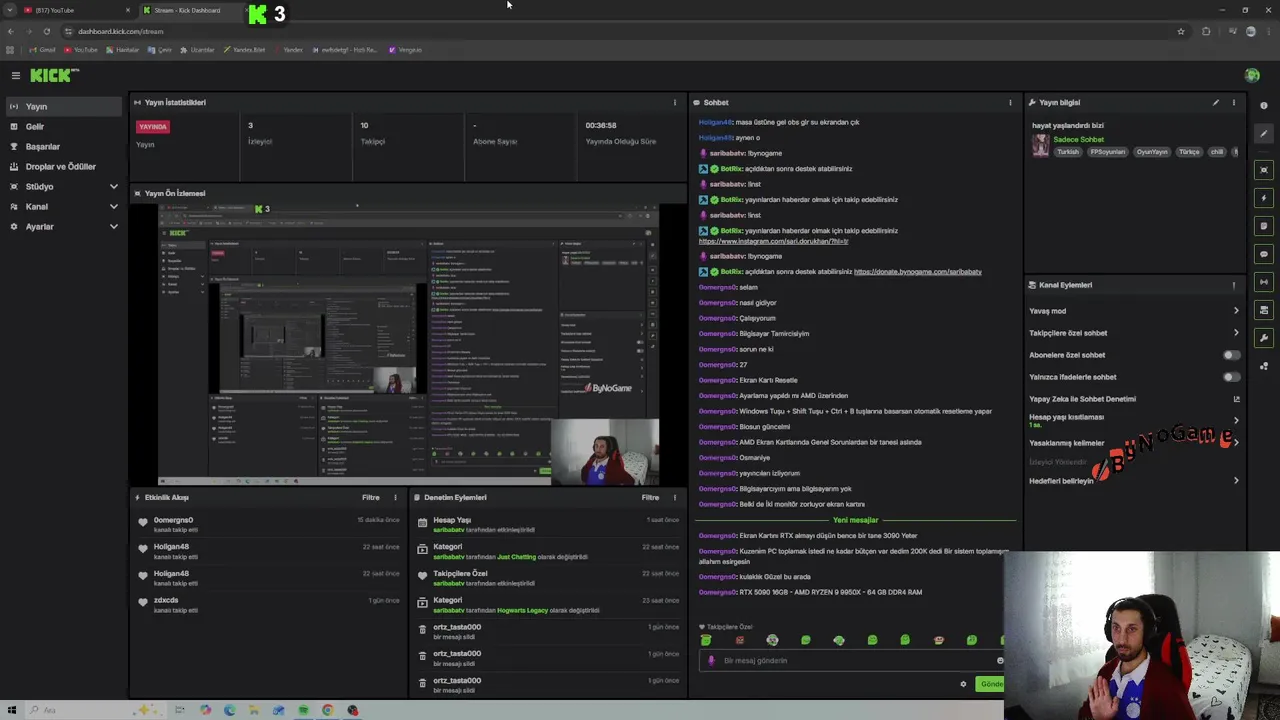The image size is (1280, 720).
Task: Click the chat bubble icon in the right sidebar
Action: pyautogui.click(x=1264, y=254)
